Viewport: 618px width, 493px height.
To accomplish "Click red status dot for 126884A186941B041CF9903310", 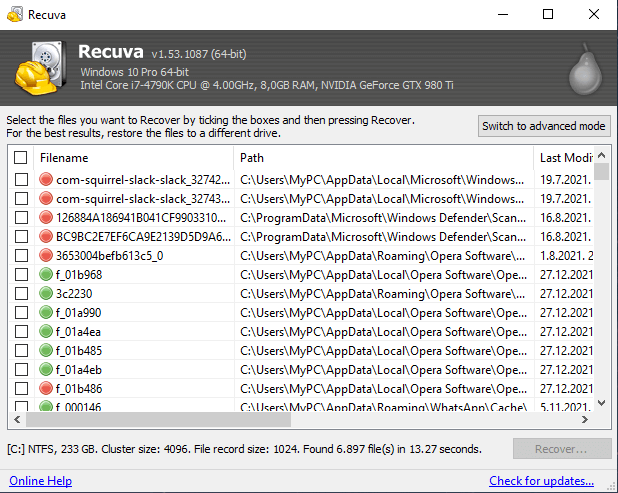I will click(46, 217).
